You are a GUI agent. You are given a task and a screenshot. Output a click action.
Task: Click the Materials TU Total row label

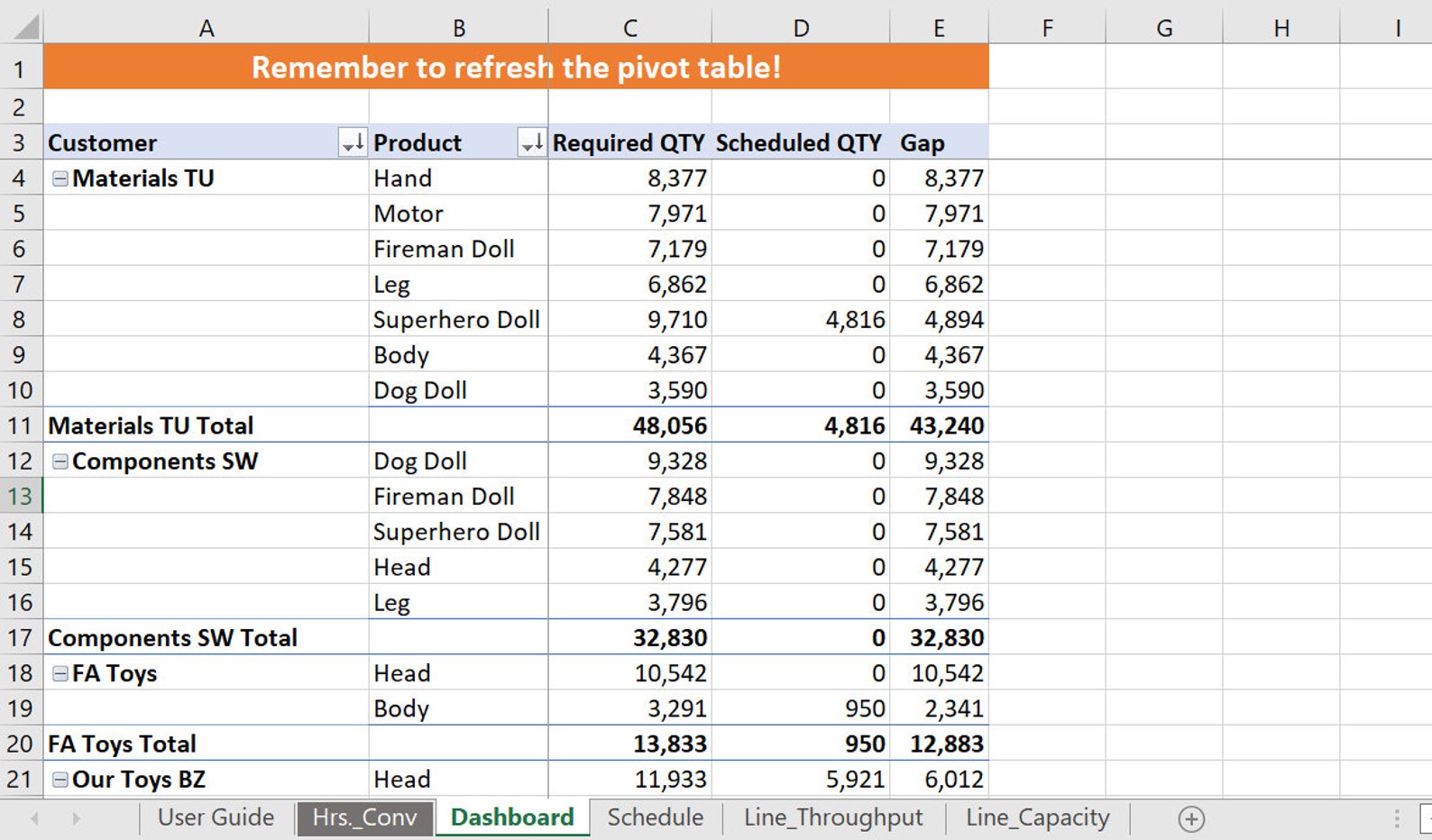point(151,425)
